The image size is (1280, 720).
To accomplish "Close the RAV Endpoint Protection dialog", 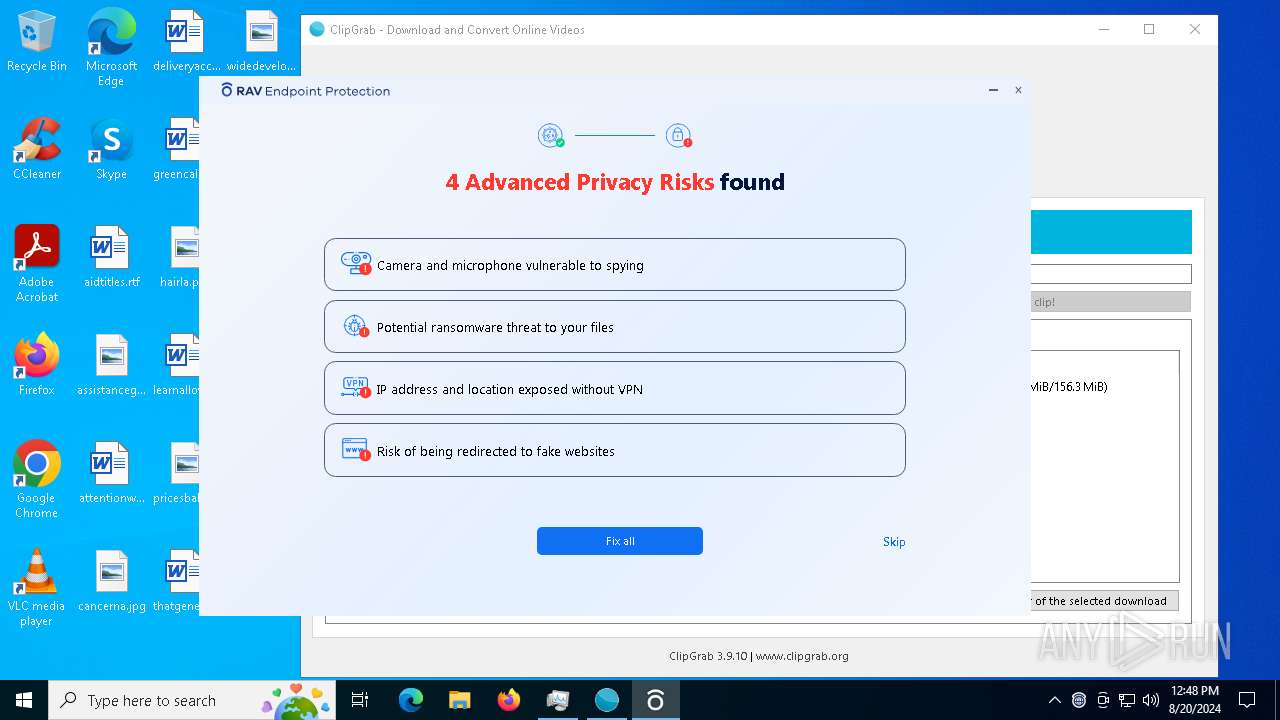I will pos(1018,90).
